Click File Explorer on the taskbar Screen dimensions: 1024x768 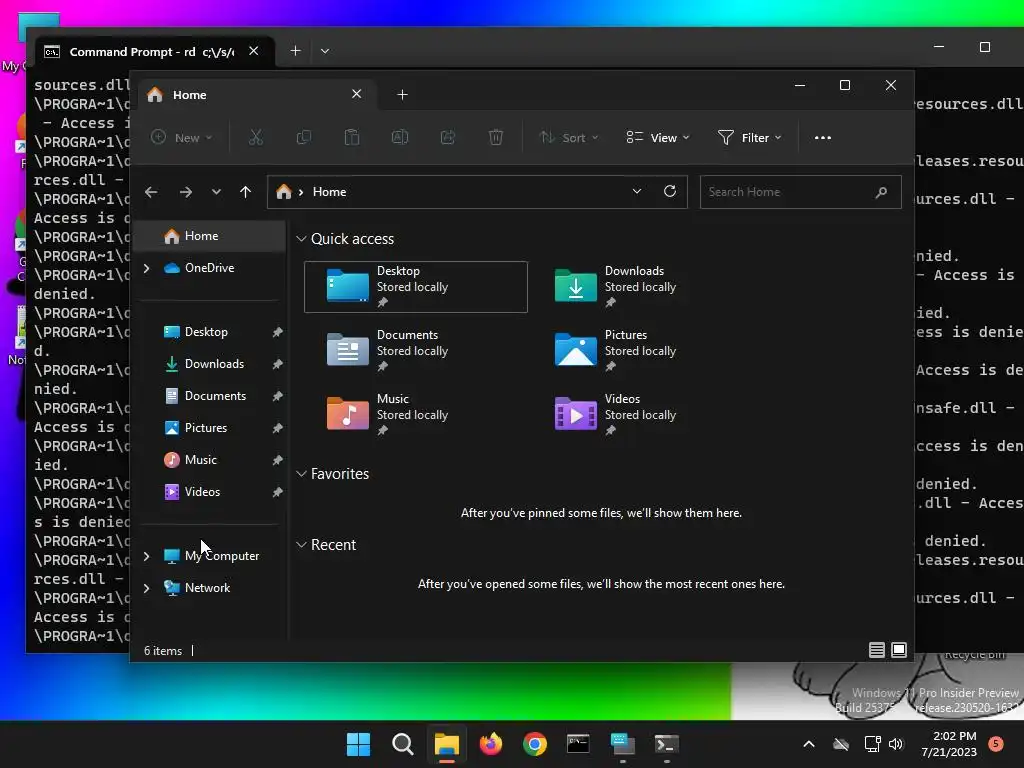point(447,744)
